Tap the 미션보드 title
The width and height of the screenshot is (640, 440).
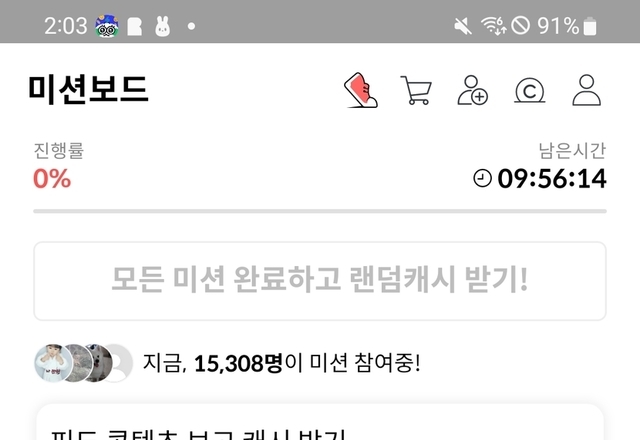coord(88,90)
